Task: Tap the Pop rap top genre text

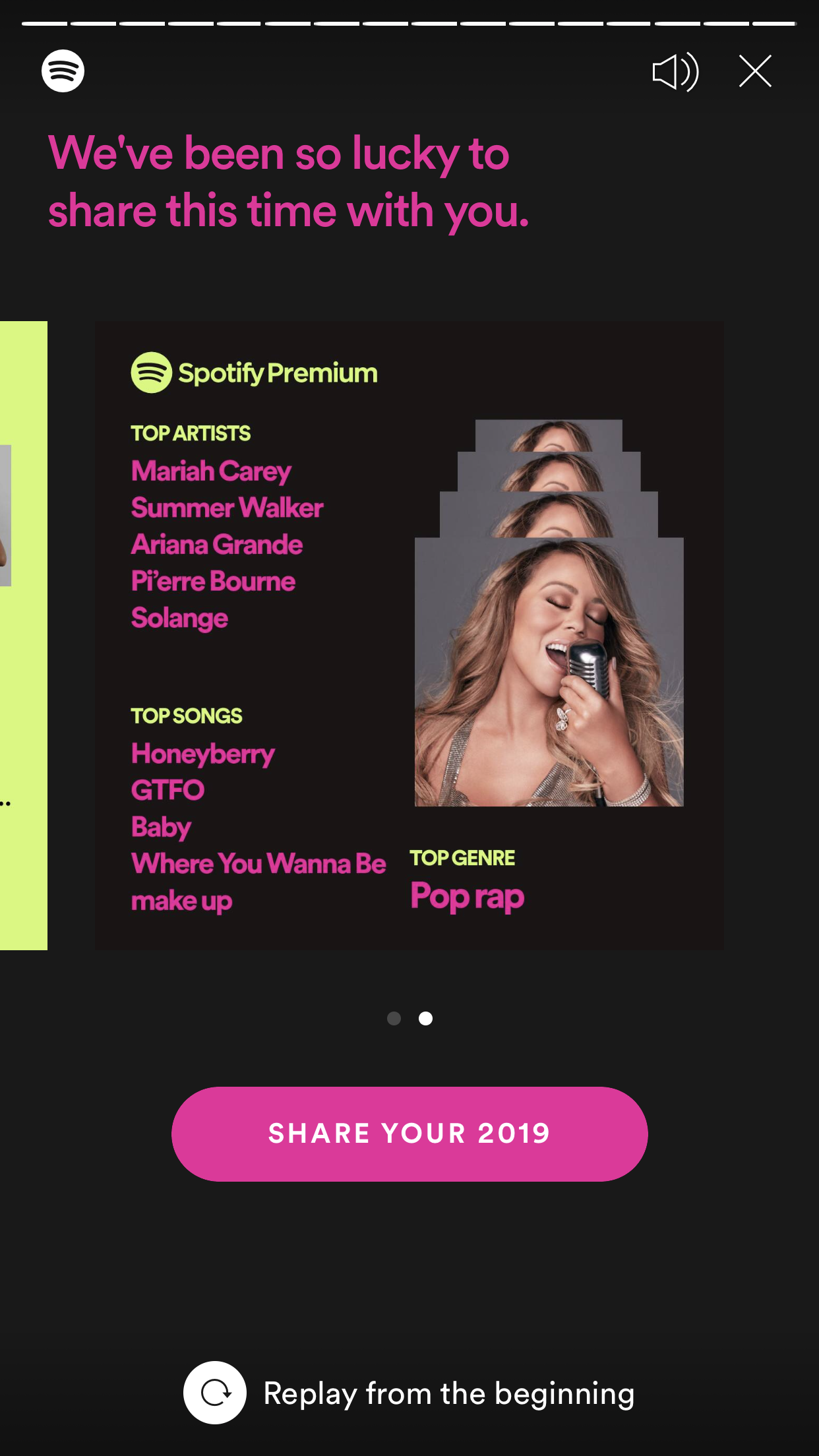Action: pyautogui.click(x=468, y=897)
